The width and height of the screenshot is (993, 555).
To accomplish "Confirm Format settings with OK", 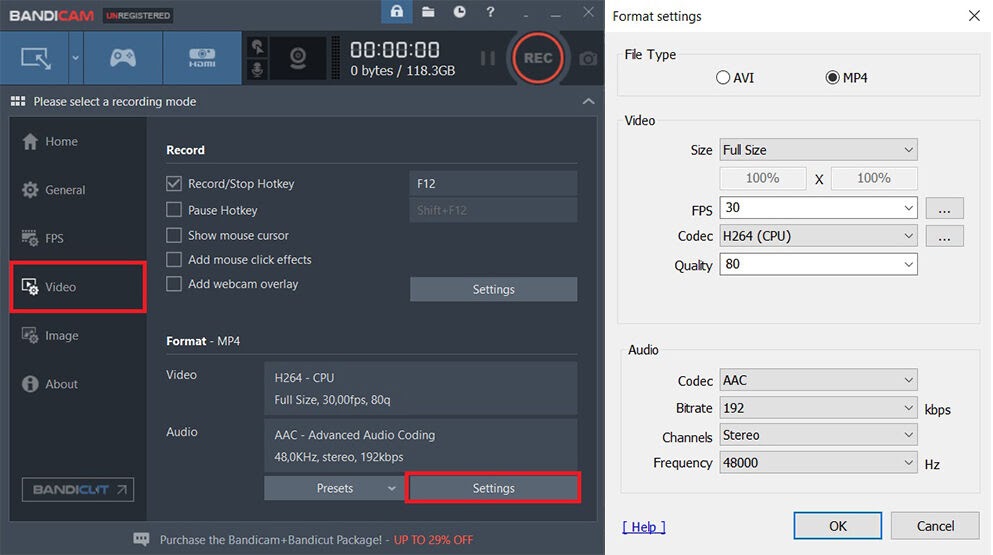I will coord(837,526).
